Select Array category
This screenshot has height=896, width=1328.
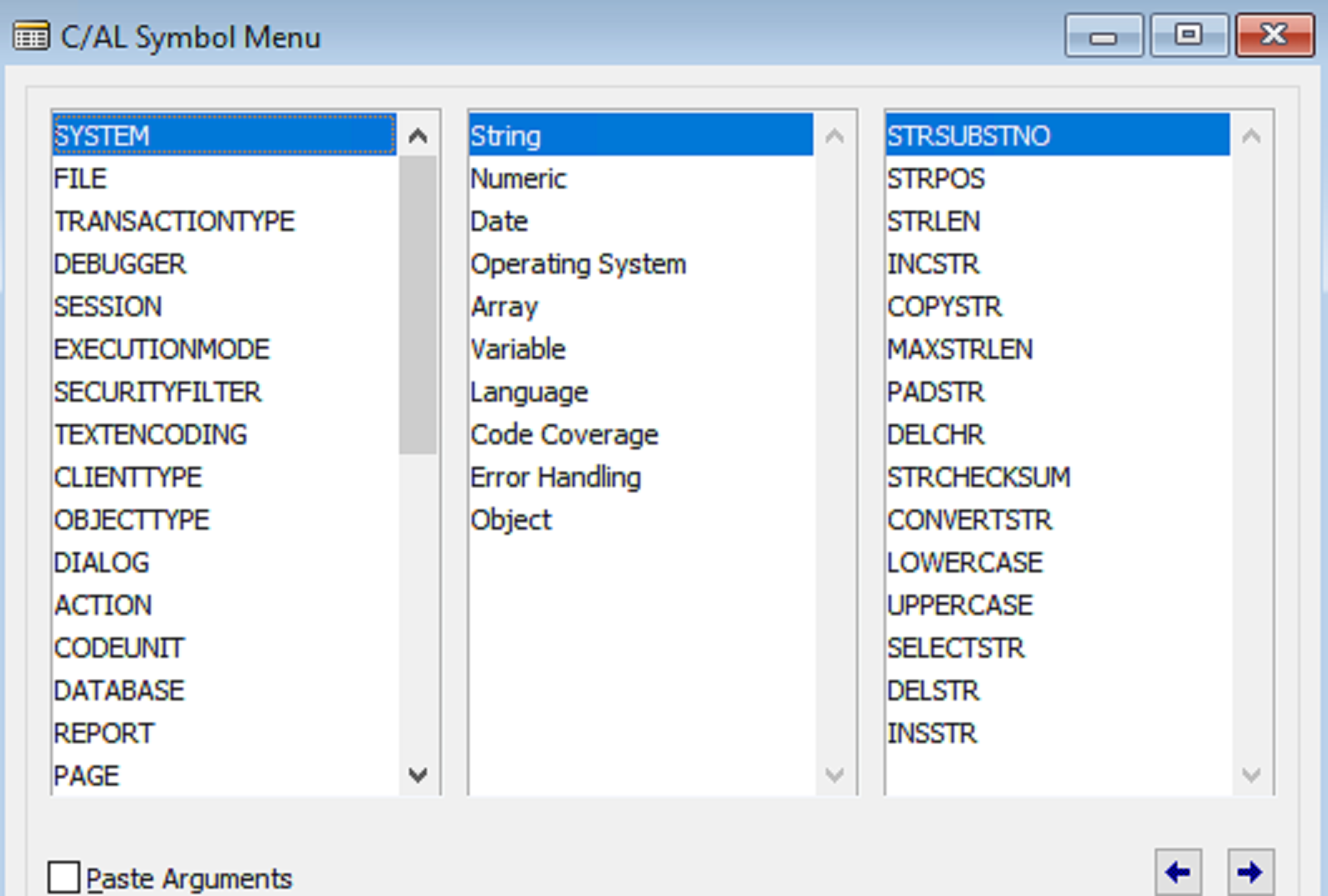tap(641, 306)
